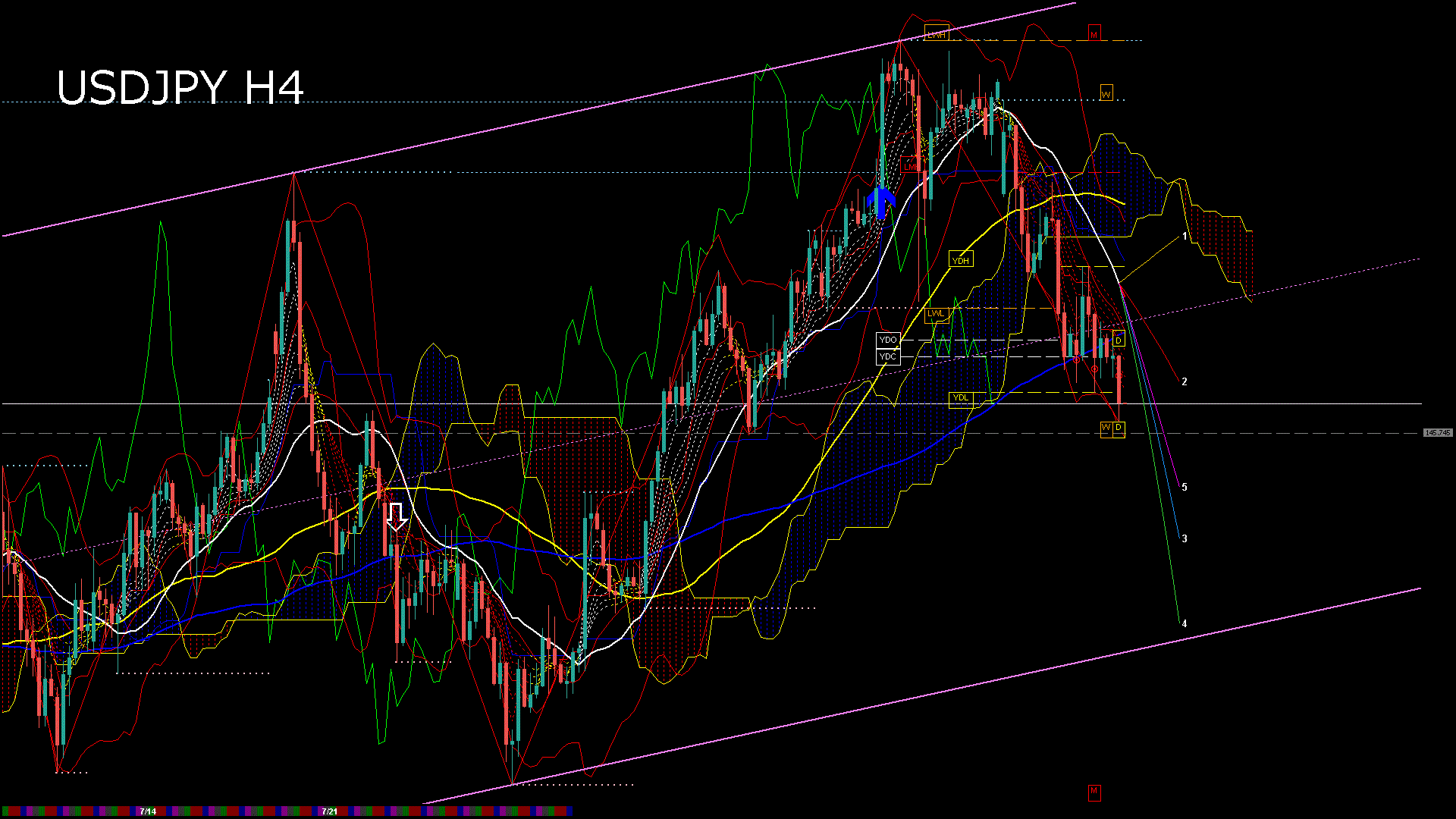Click the blue up arrow signal marker

[881, 202]
